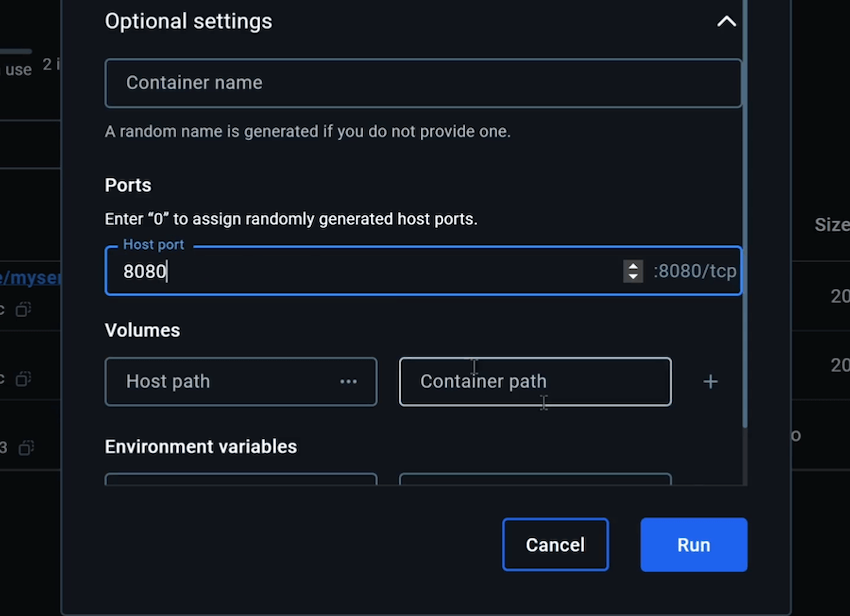Click the :8080/tcp container port label
The image size is (850, 616).
(695, 271)
